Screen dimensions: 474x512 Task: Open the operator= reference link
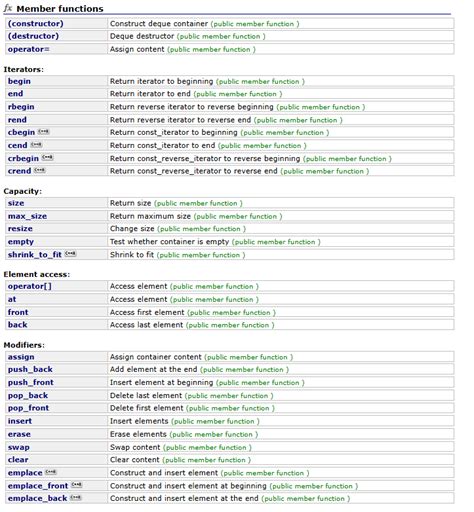[29, 49]
